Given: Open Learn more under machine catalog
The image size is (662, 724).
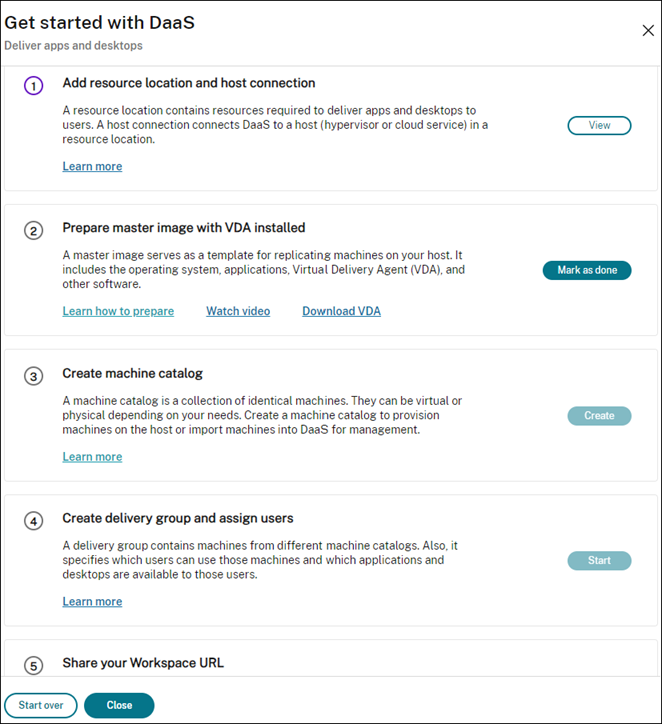Looking at the screenshot, I should pos(92,457).
